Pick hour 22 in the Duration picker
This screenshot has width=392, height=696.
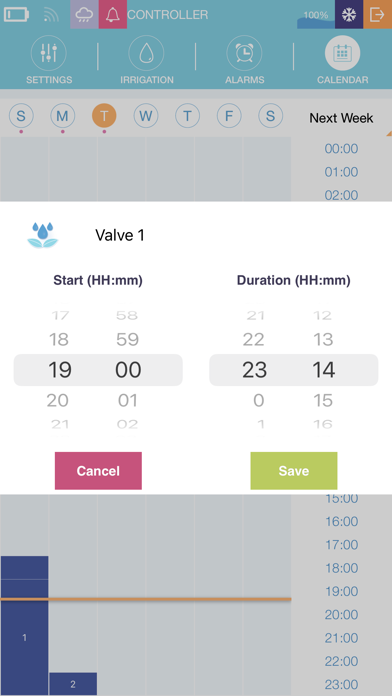[x=255, y=340]
